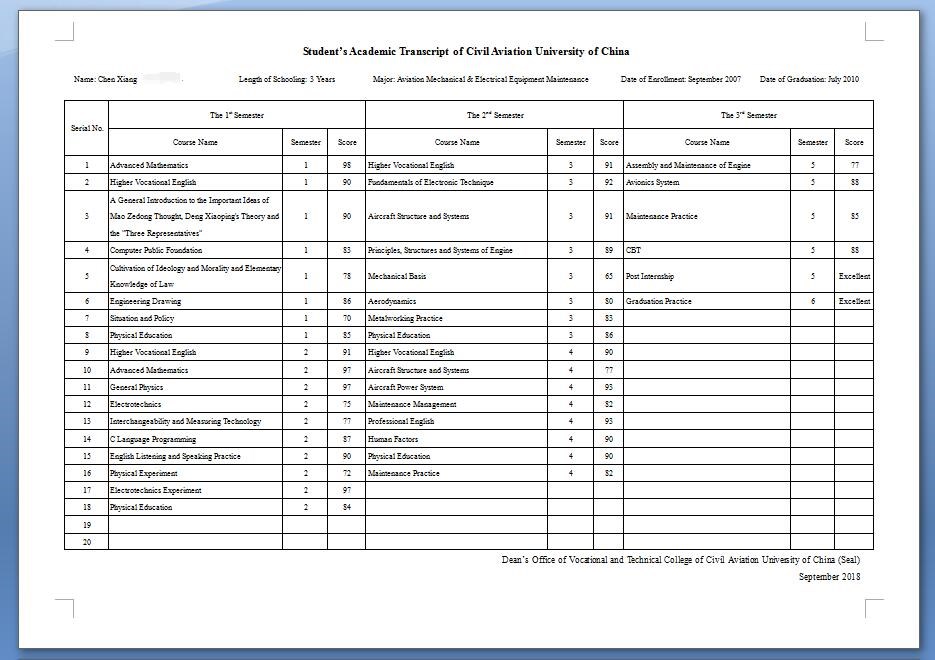Click 'The 2nd Semester' column header
935x660 pixels.
495,115
